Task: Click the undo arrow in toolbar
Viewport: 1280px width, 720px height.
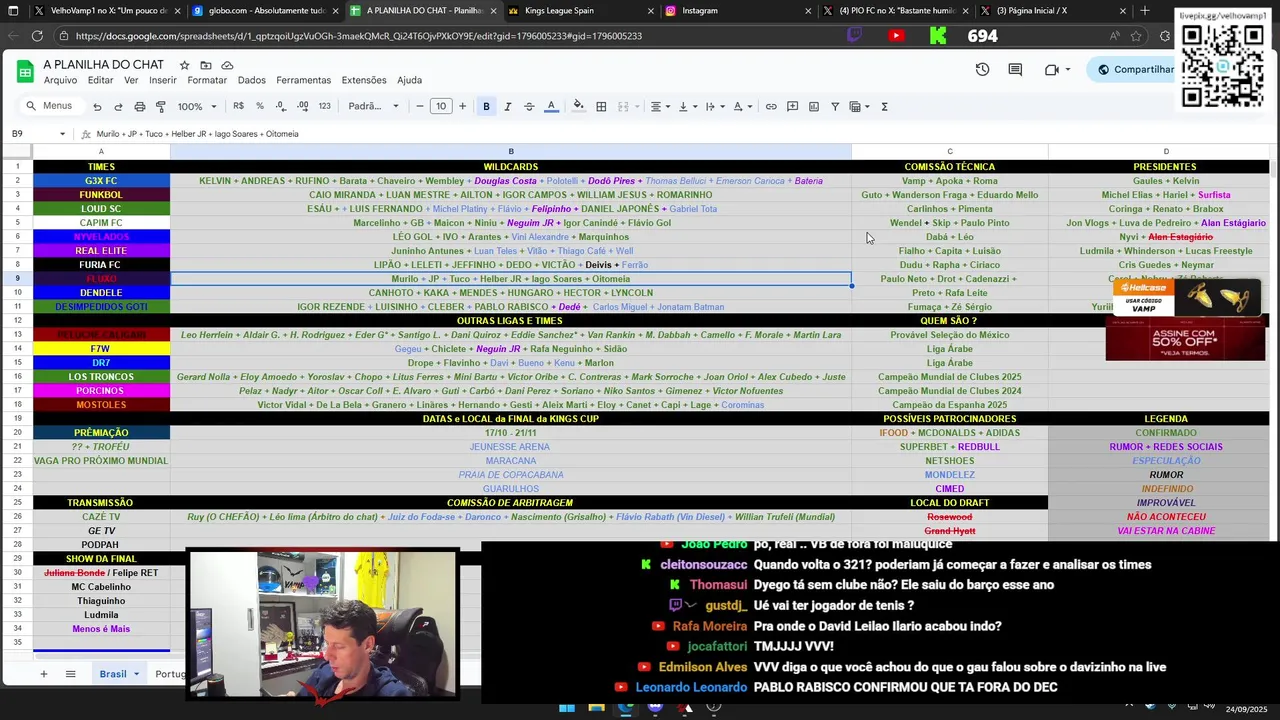Action: click(x=97, y=106)
